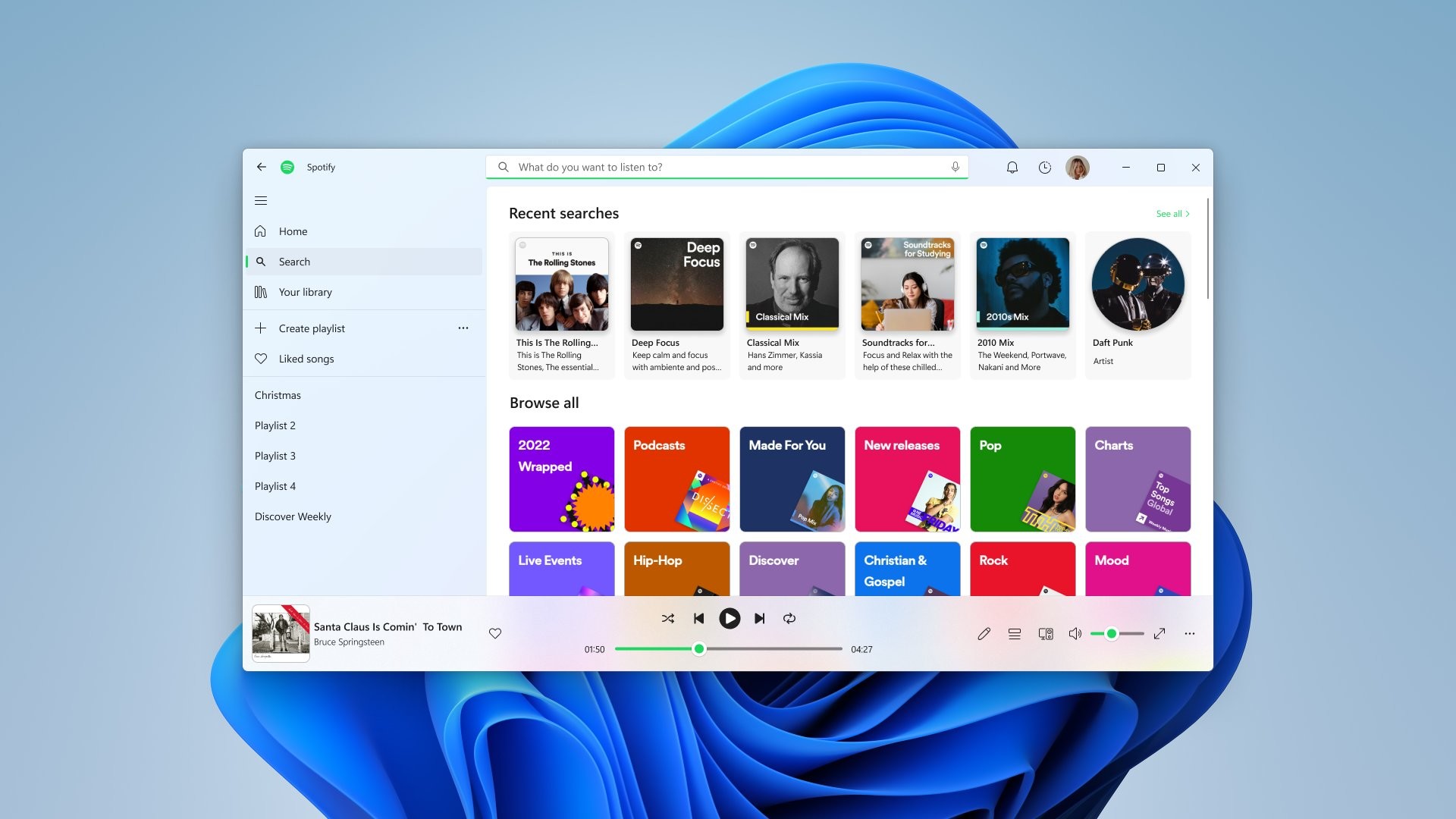
Task: Open Your library in sidebar
Action: (x=305, y=292)
